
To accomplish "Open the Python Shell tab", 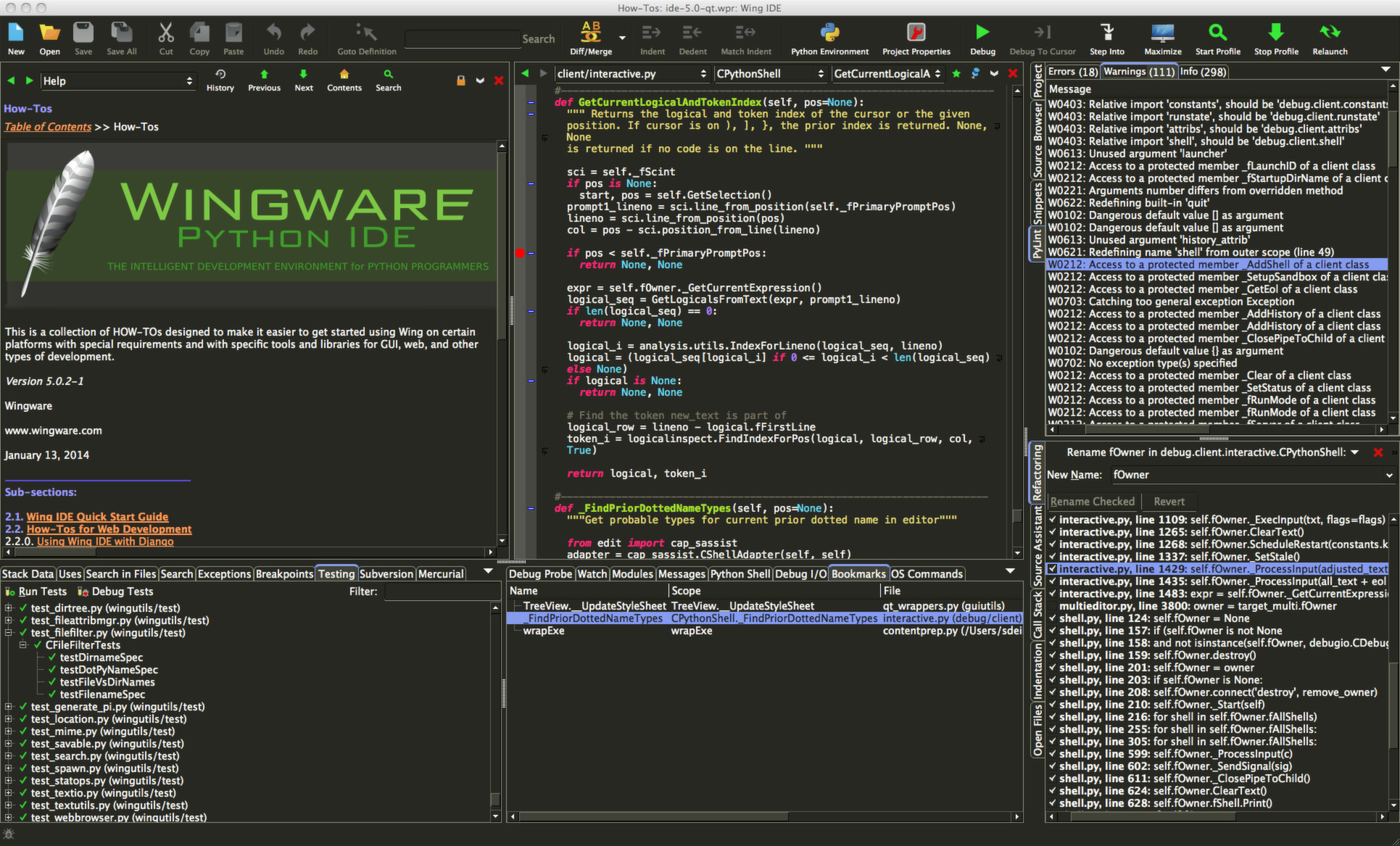I will pyautogui.click(x=740, y=573).
